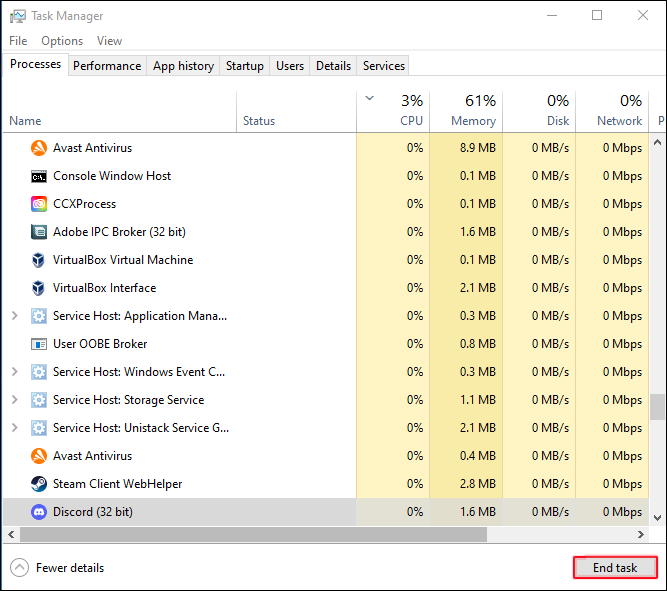Click the VirtualBox Interface icon
Screen dimensions: 667x591
[39, 288]
